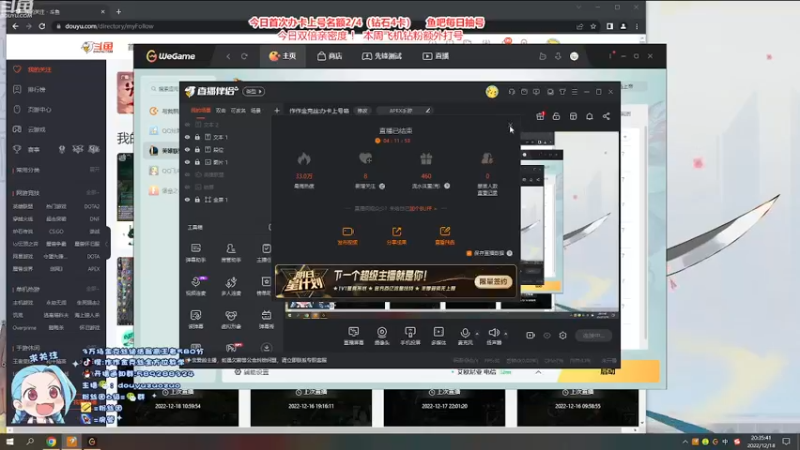
Task: Click the modify title button
Action: point(362,111)
